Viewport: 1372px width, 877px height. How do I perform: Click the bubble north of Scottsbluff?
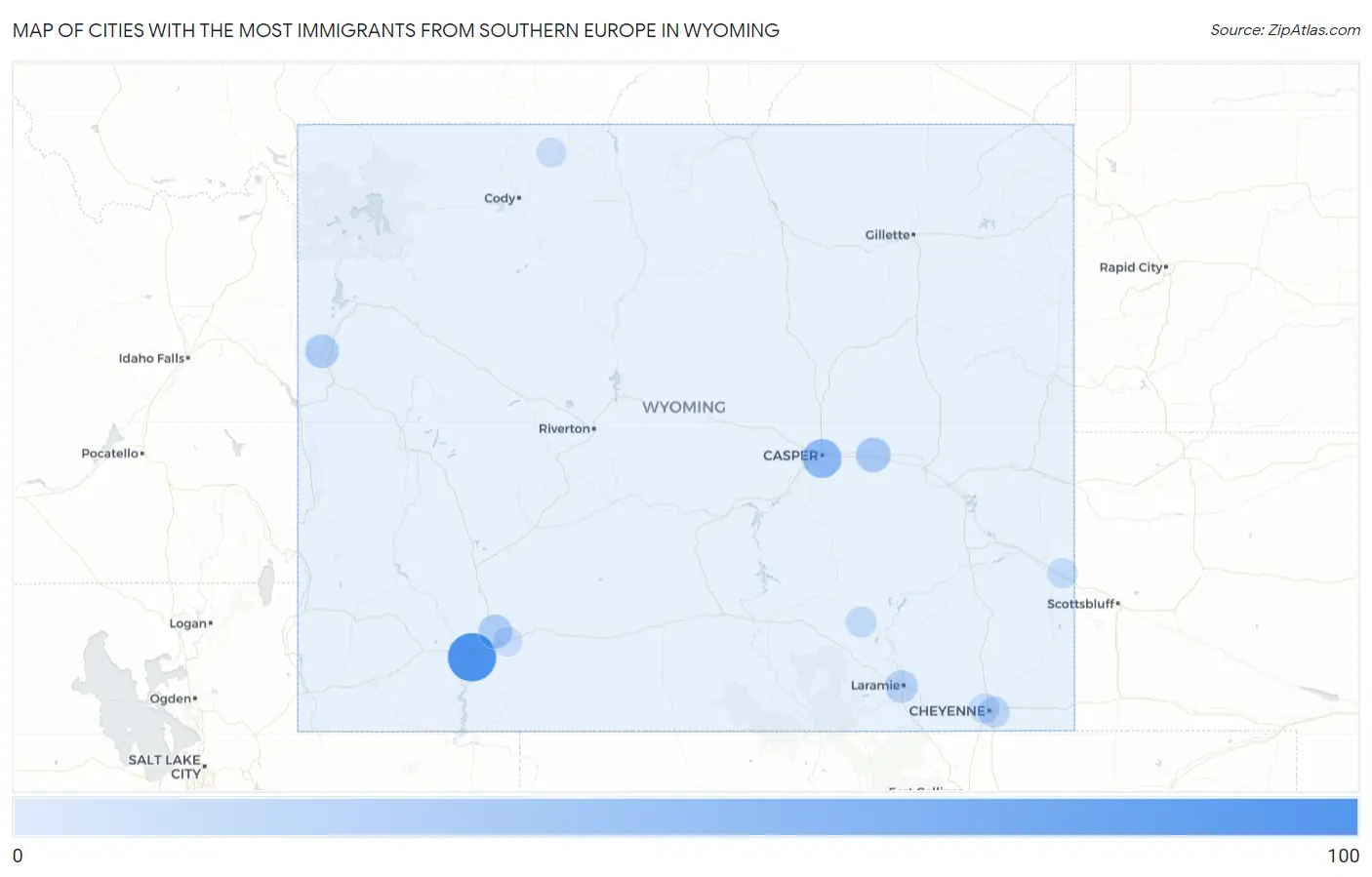tap(1062, 573)
